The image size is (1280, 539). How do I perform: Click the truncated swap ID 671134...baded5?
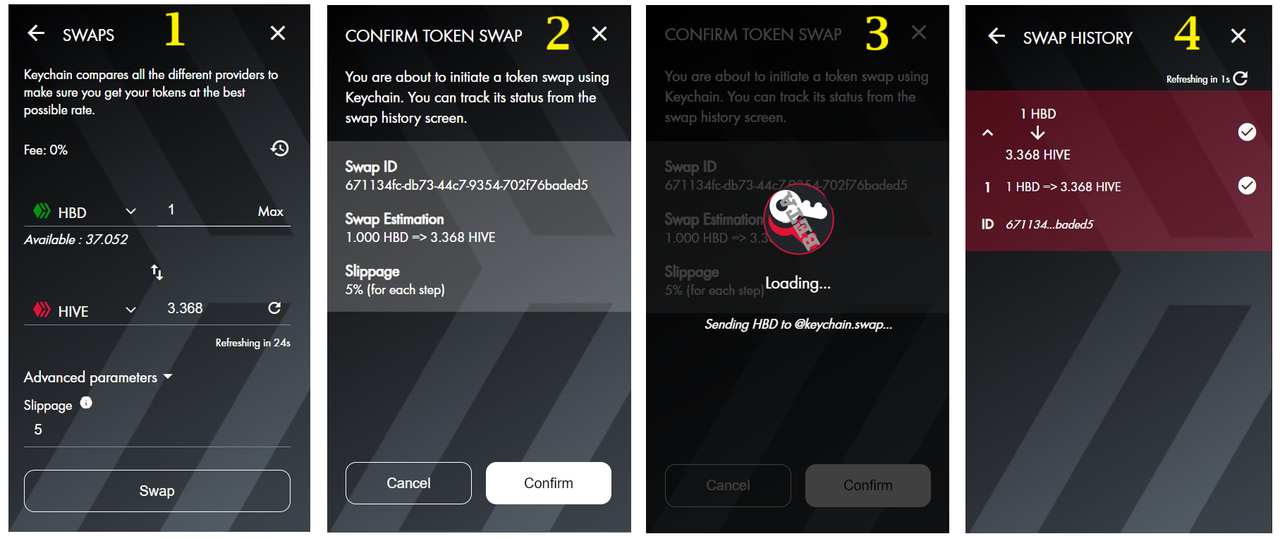point(1049,224)
